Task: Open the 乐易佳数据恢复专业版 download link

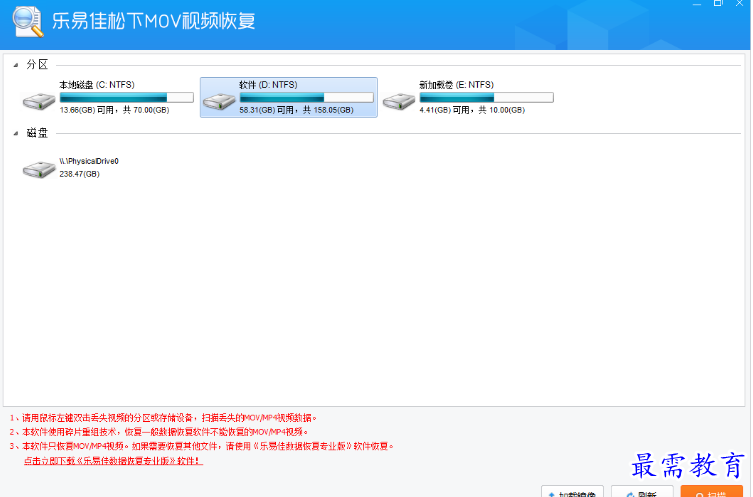Action: point(113,461)
